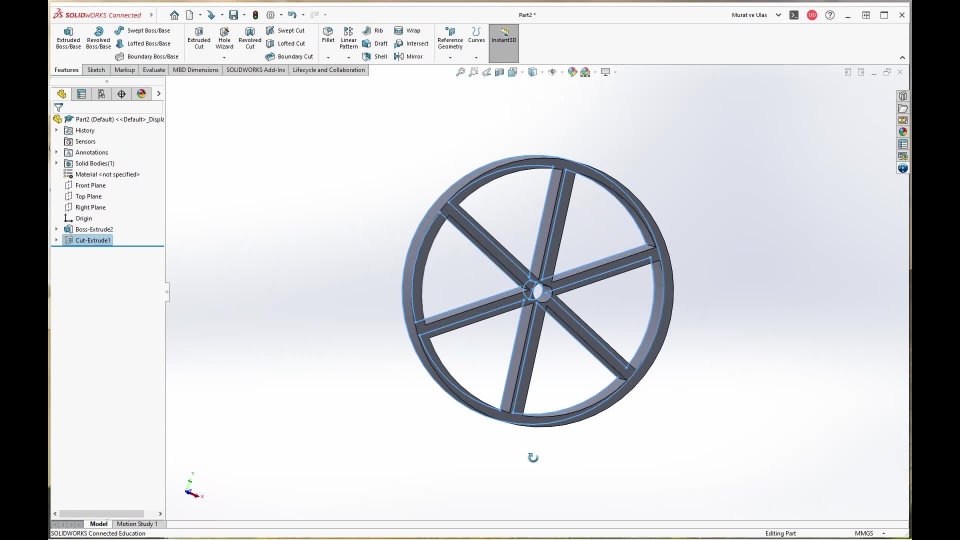Image resolution: width=960 pixels, height=540 pixels.
Task: Open the Curves tool
Action: [476, 35]
